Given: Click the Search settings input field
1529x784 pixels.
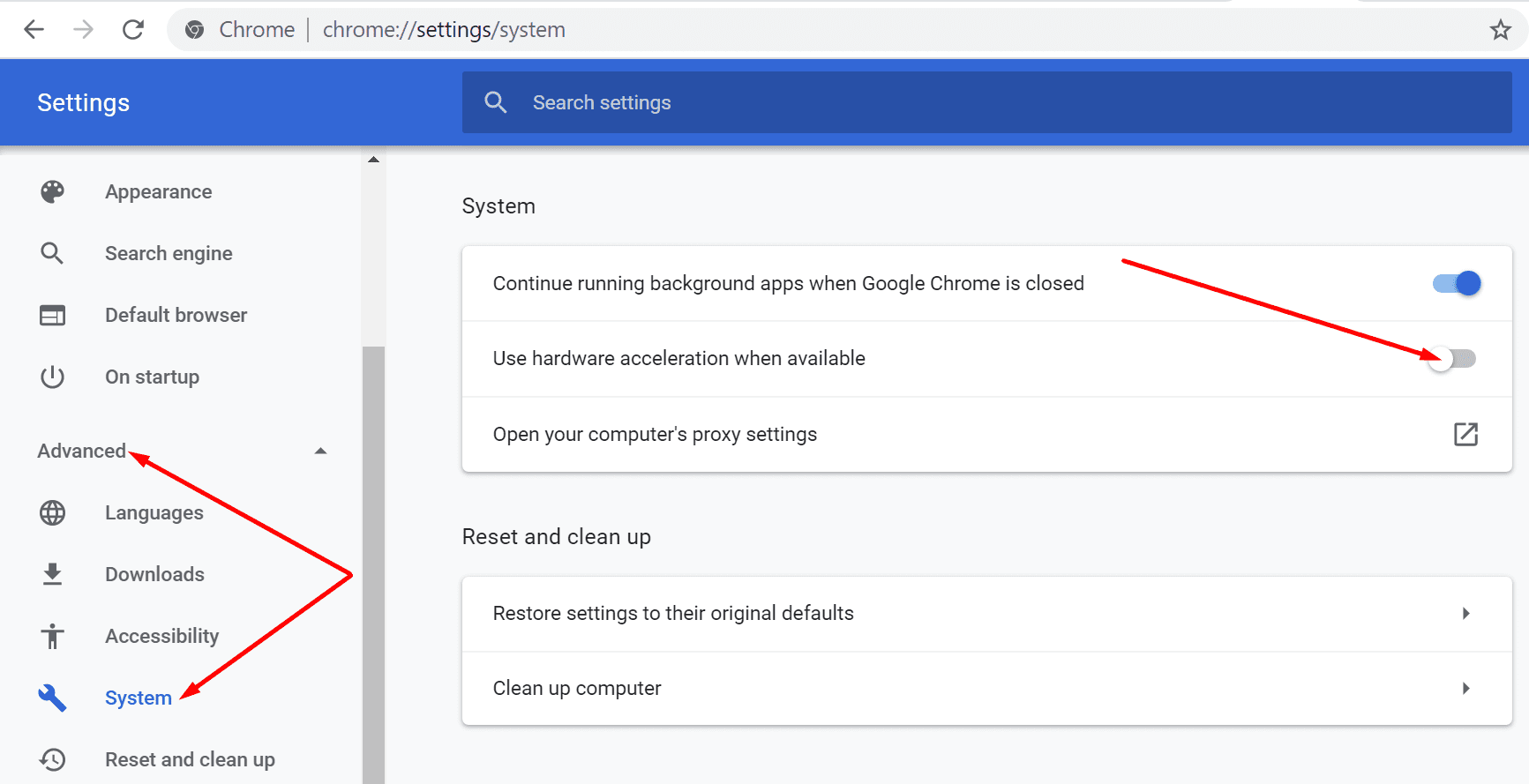Looking at the screenshot, I should click(x=986, y=102).
